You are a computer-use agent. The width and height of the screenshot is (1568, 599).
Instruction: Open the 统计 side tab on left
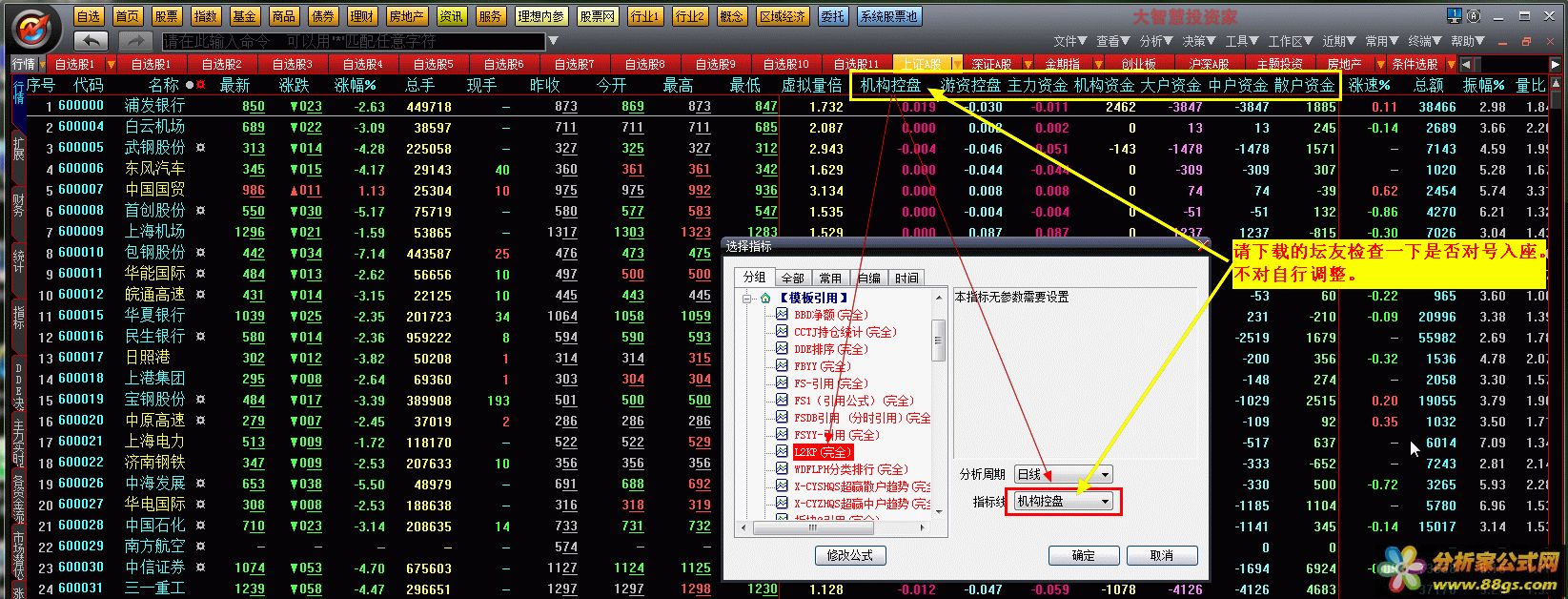coord(18,260)
